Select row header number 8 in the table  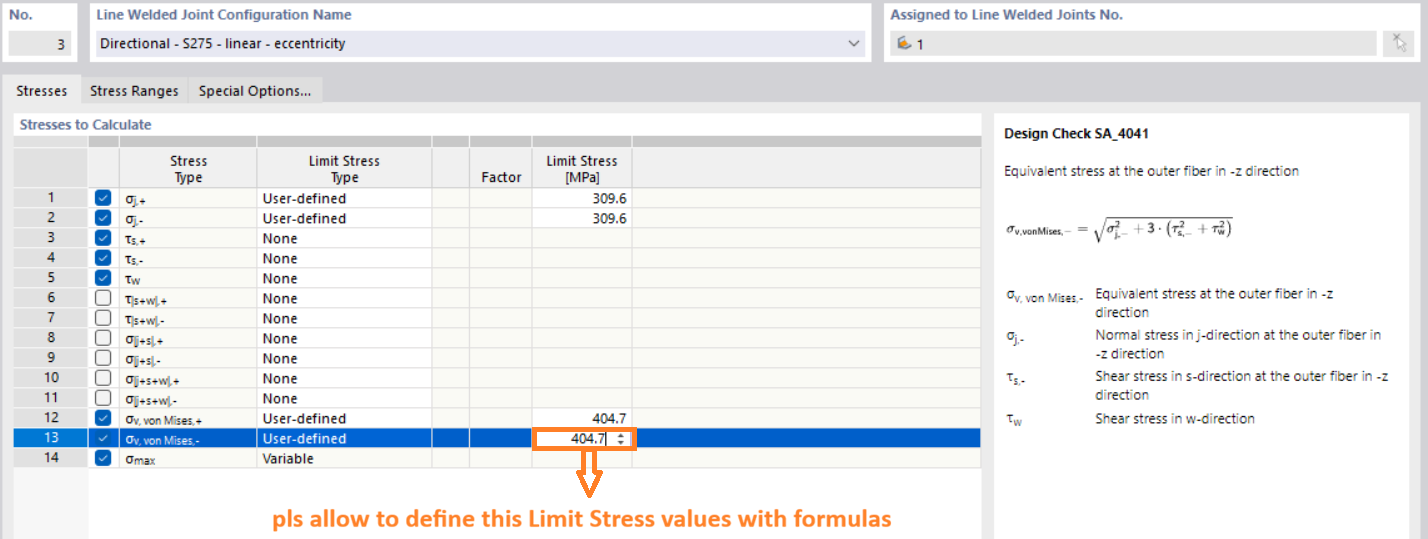click(51, 339)
